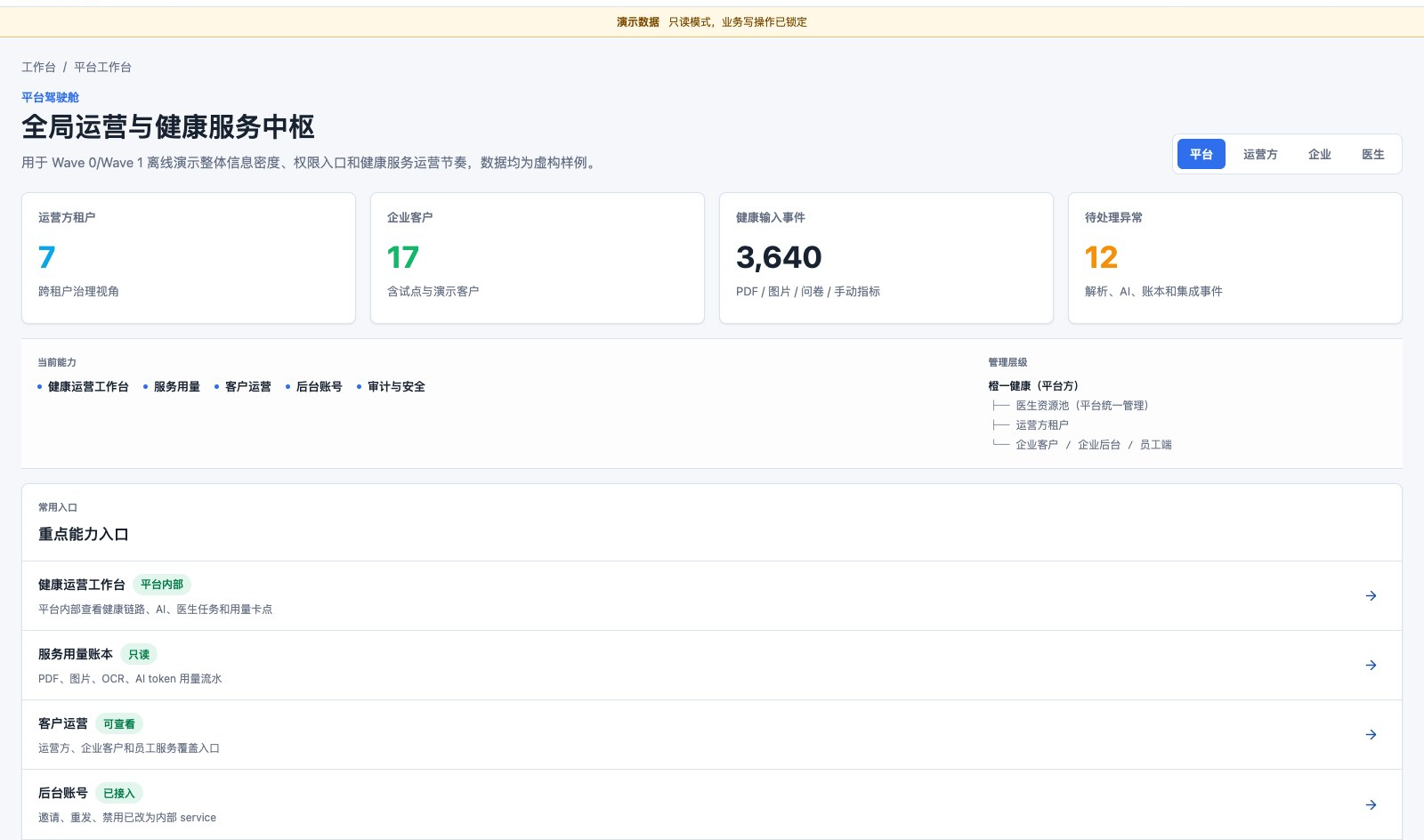The image size is (1424, 840).
Task: Select the 待处理异常 value 12
Action: (x=1101, y=257)
